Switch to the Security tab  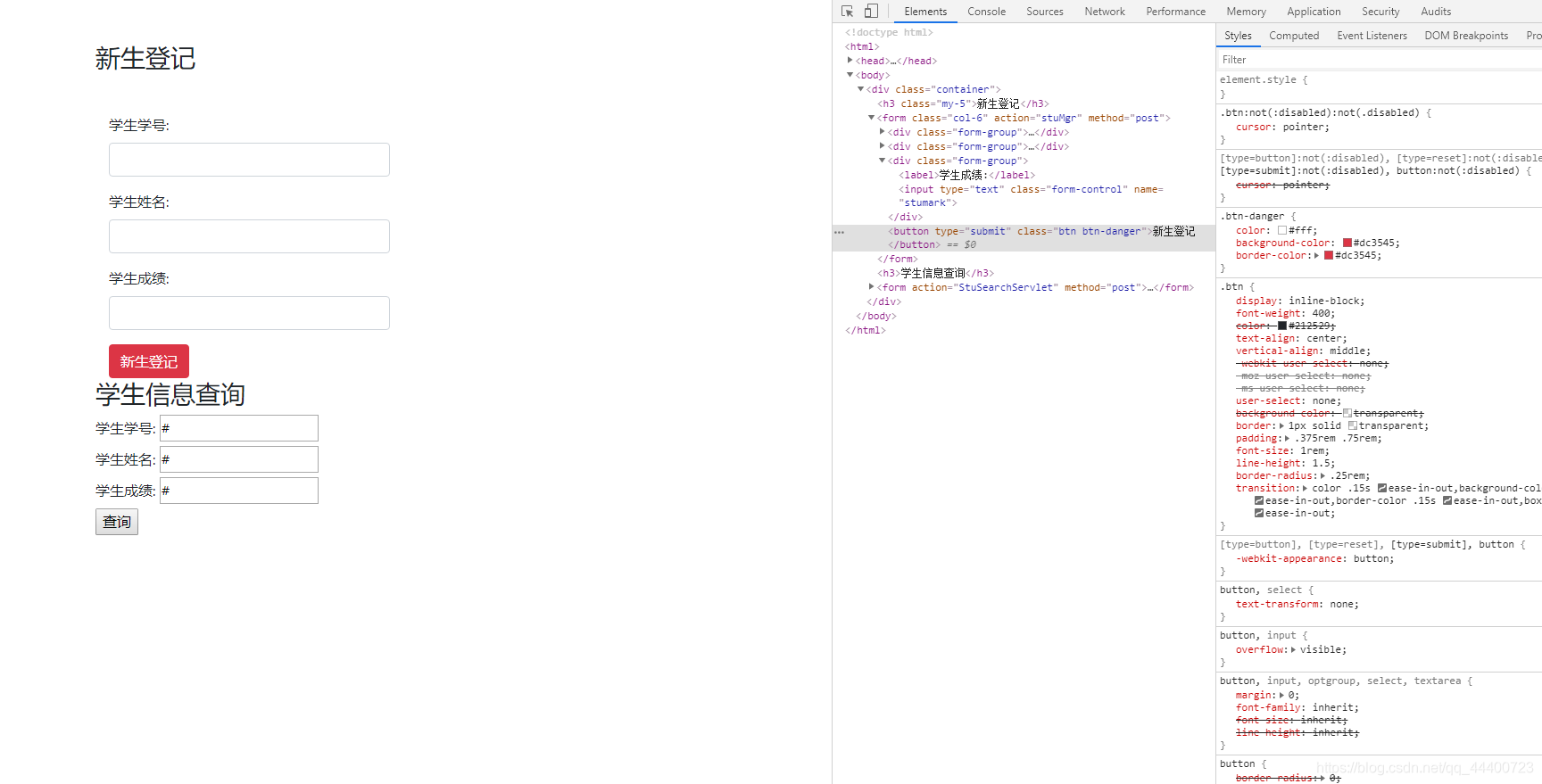[1380, 12]
